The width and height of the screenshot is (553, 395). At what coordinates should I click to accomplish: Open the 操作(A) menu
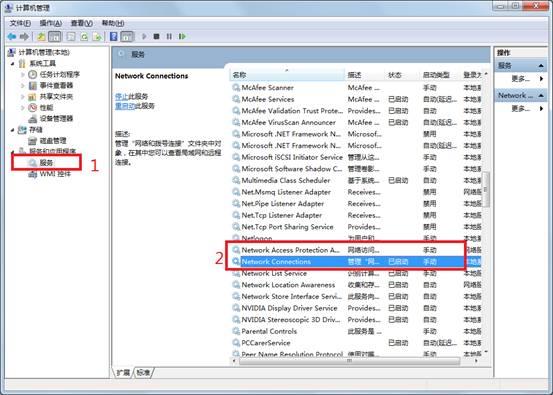[x=51, y=23]
